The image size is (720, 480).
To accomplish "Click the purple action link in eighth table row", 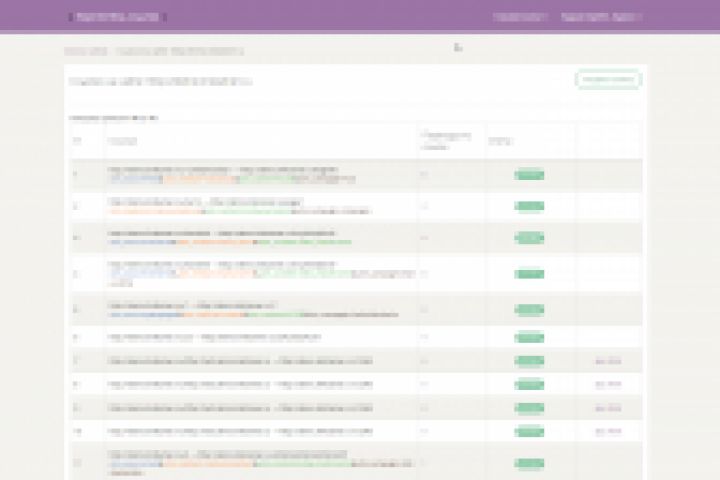I will coord(608,384).
